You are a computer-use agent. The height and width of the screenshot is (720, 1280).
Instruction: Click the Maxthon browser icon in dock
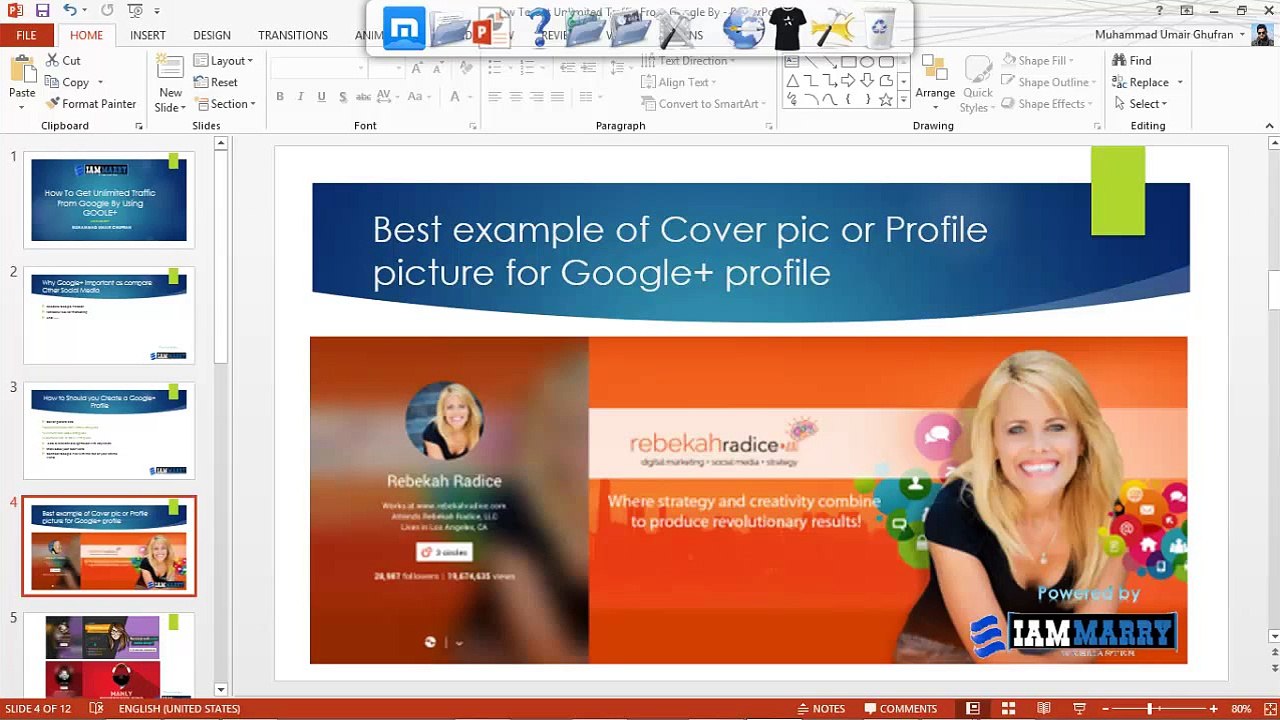point(404,29)
